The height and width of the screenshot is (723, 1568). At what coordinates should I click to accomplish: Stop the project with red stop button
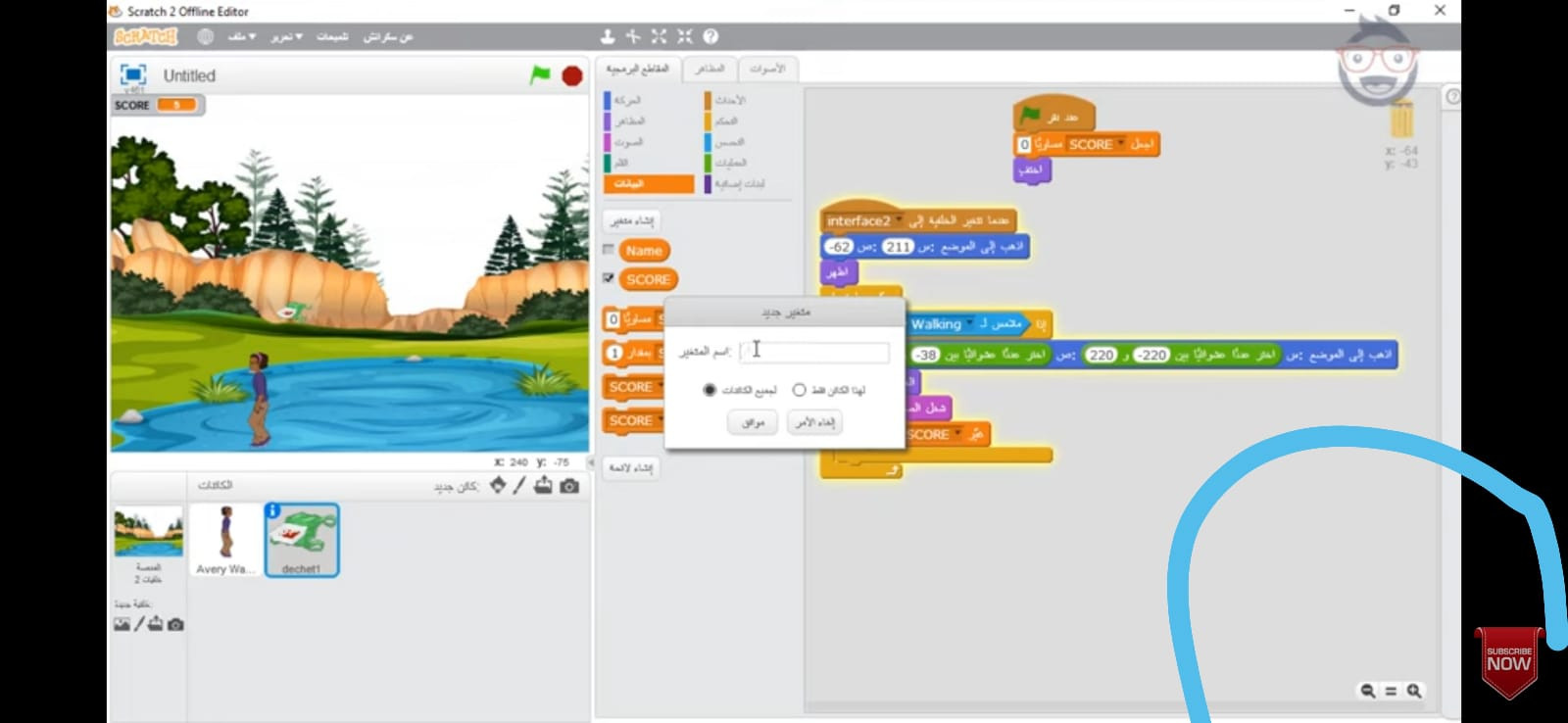[572, 75]
